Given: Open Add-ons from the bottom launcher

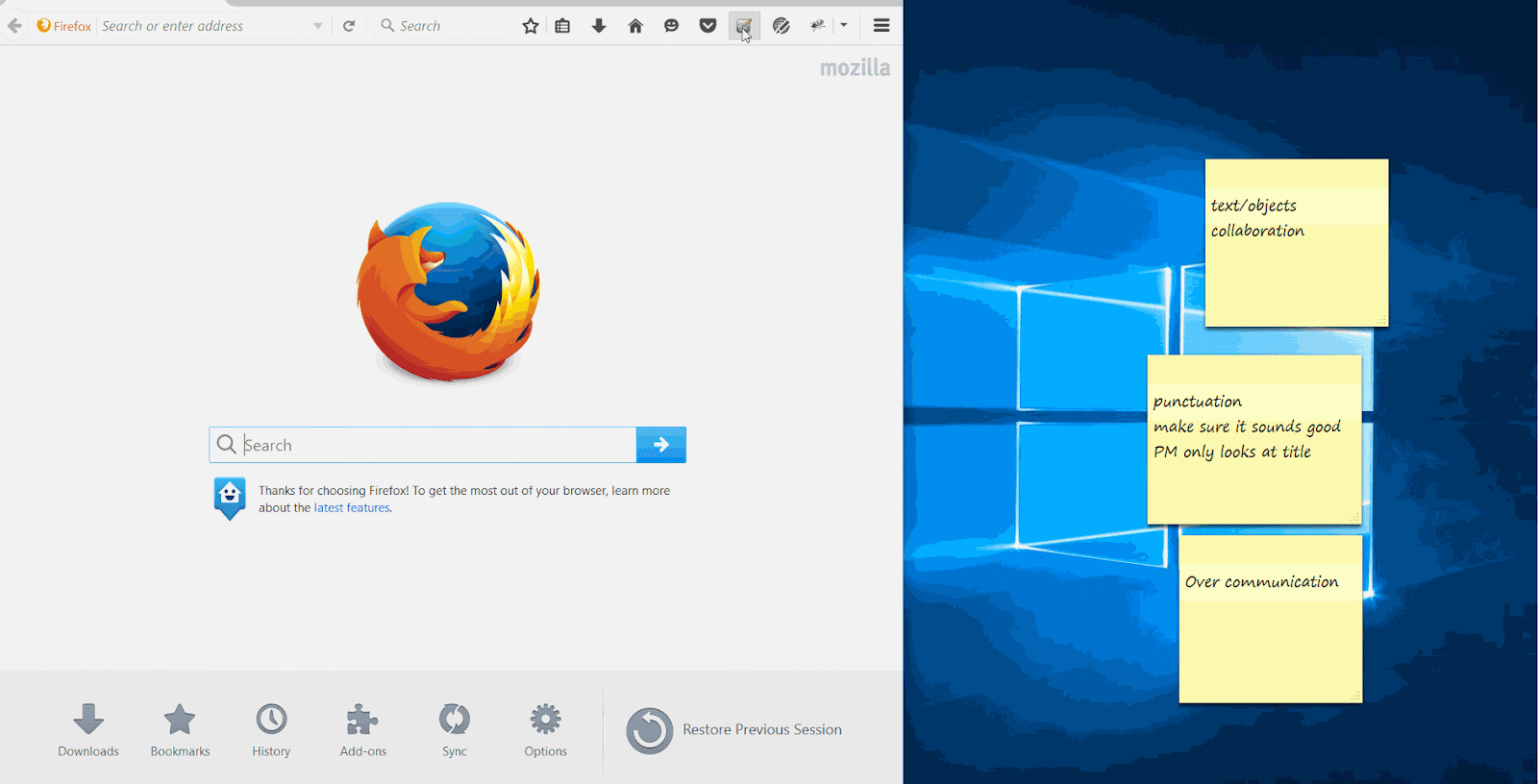Looking at the screenshot, I should click(x=362, y=730).
